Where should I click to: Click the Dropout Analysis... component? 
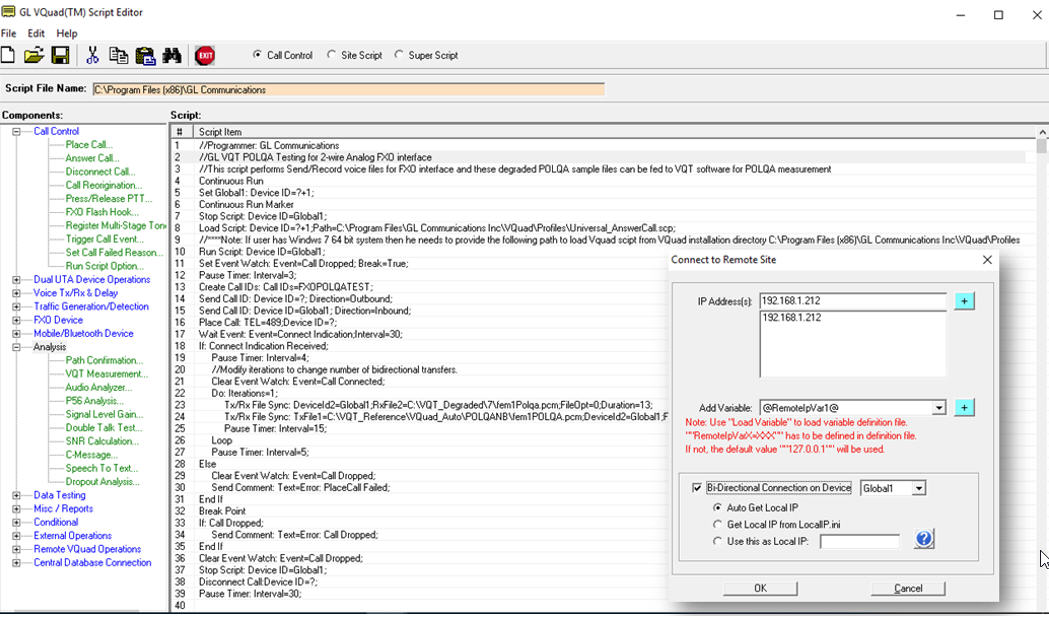tap(102, 481)
